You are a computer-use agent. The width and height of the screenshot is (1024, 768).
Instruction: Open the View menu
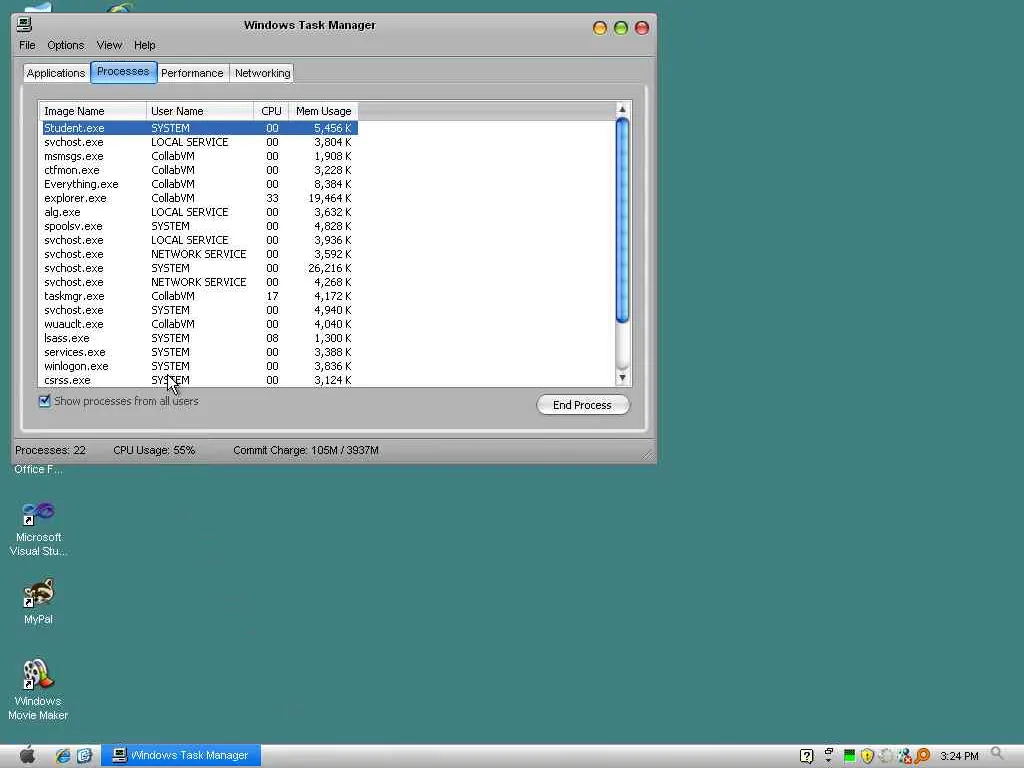(x=109, y=45)
